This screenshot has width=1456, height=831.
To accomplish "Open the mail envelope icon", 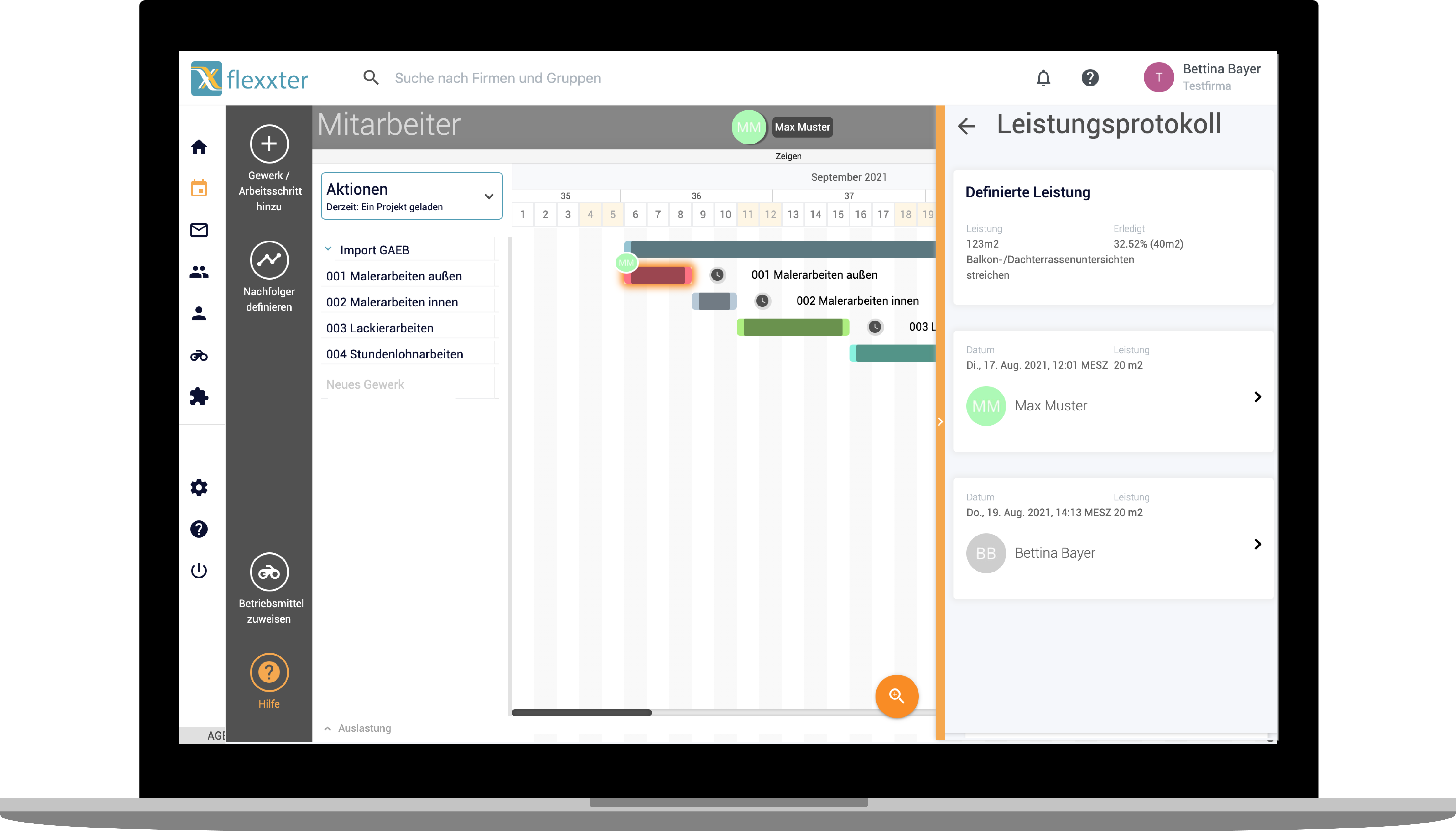I will pyautogui.click(x=199, y=230).
